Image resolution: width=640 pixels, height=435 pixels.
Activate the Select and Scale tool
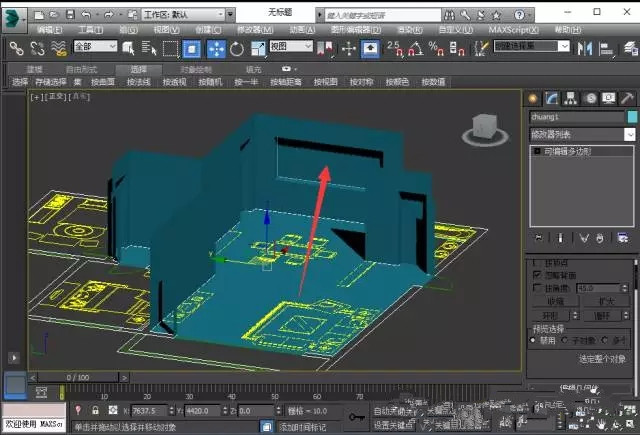(258, 49)
